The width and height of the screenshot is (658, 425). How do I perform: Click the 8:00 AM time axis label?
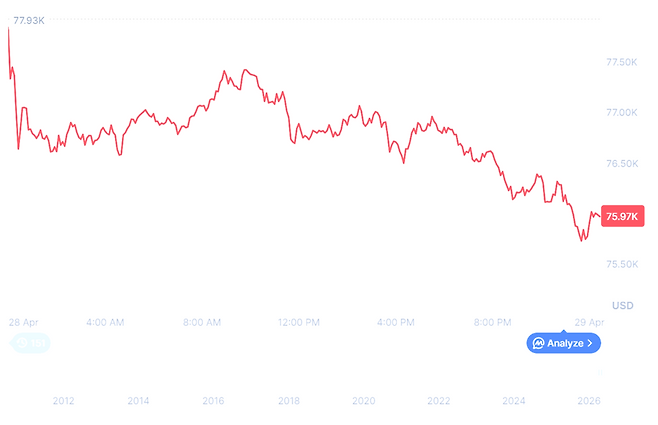pos(202,322)
